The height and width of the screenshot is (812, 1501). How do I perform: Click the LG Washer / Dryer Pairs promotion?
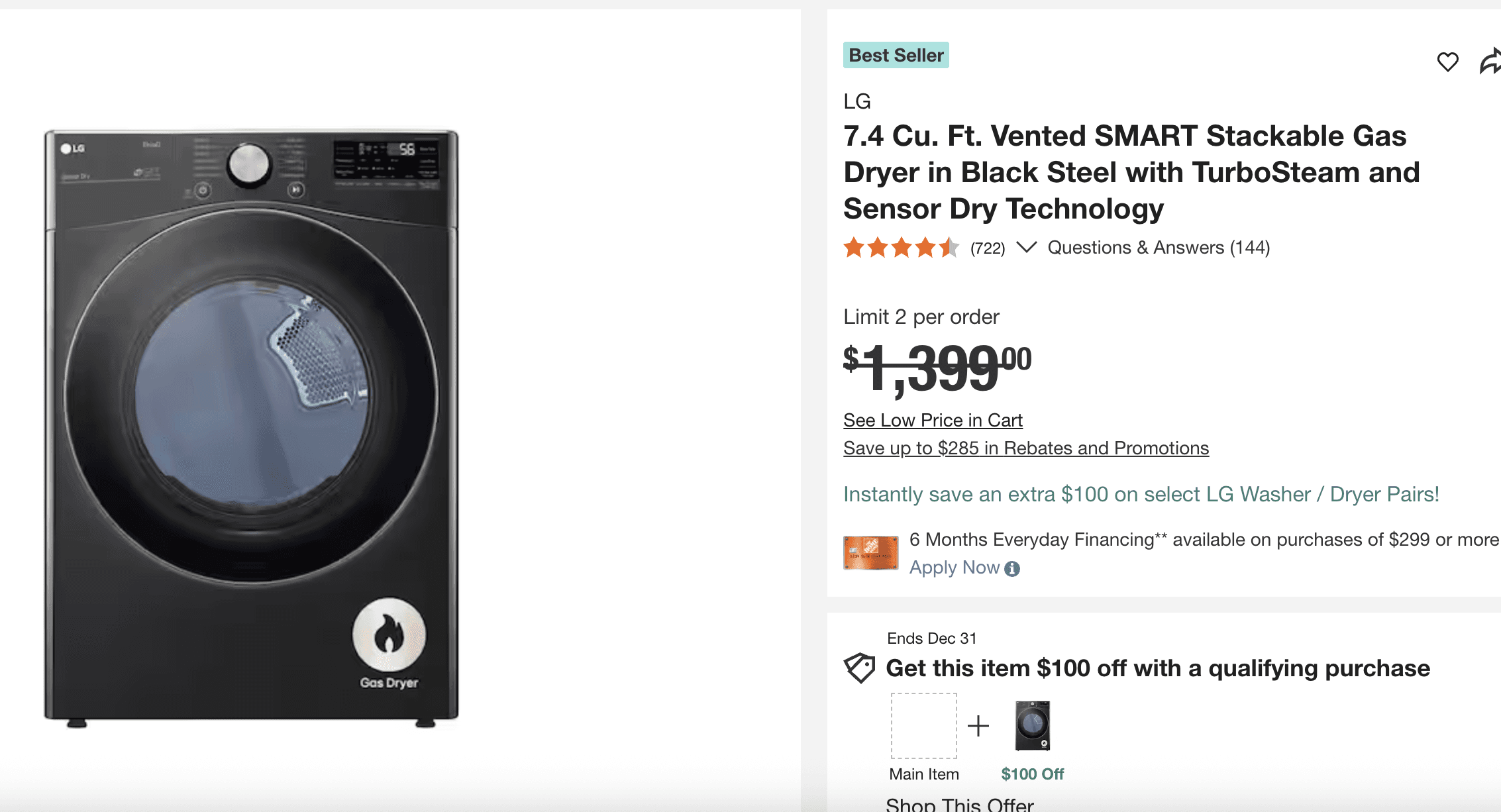(1141, 494)
